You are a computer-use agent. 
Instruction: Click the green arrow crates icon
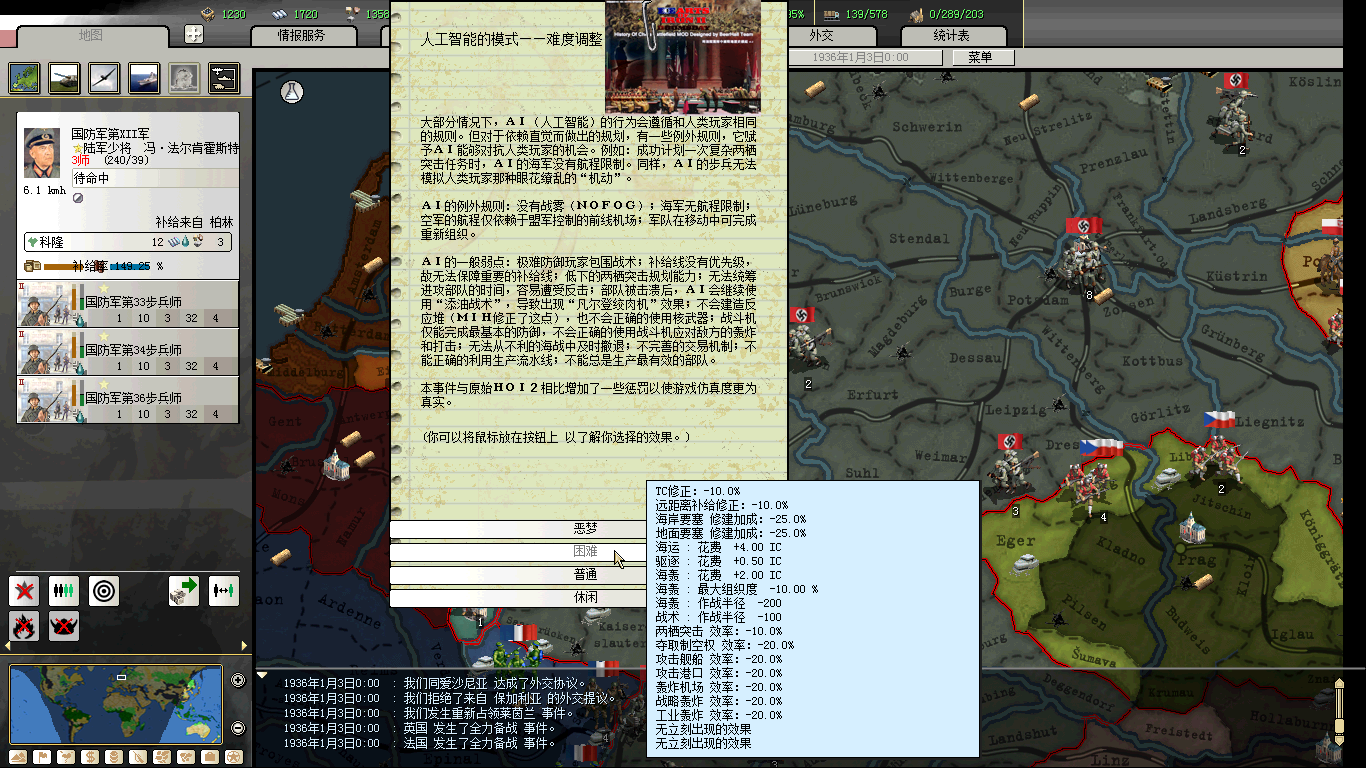[x=184, y=591]
